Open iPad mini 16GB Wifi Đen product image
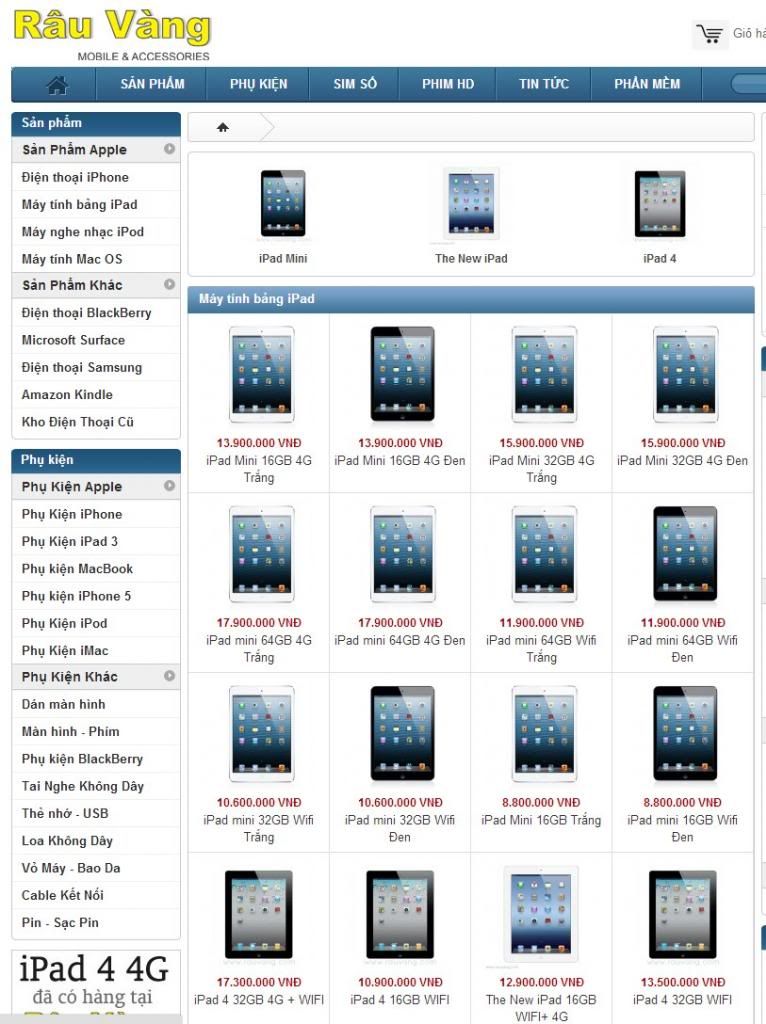The image size is (766, 1024). 685,733
